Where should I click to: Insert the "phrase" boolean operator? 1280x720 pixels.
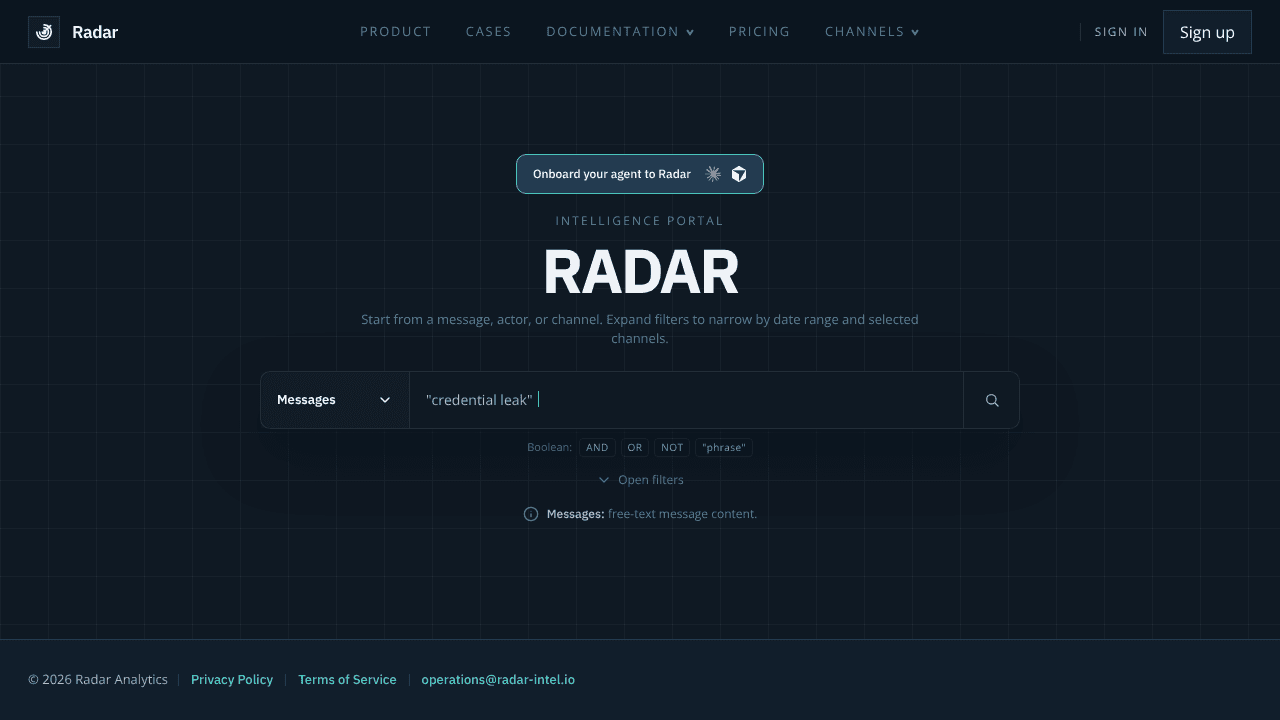pyautogui.click(x=724, y=448)
